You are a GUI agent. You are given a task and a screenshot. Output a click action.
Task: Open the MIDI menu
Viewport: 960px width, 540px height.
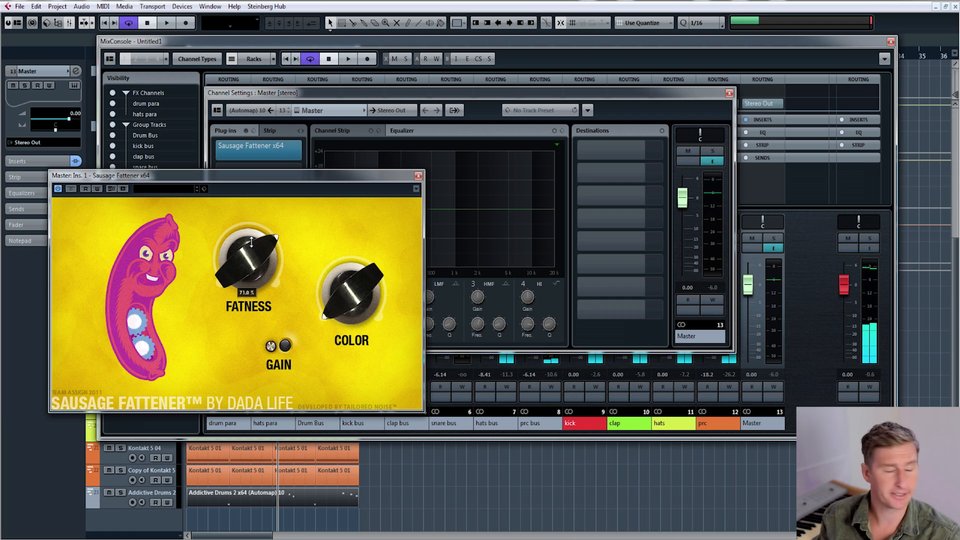(x=103, y=6)
